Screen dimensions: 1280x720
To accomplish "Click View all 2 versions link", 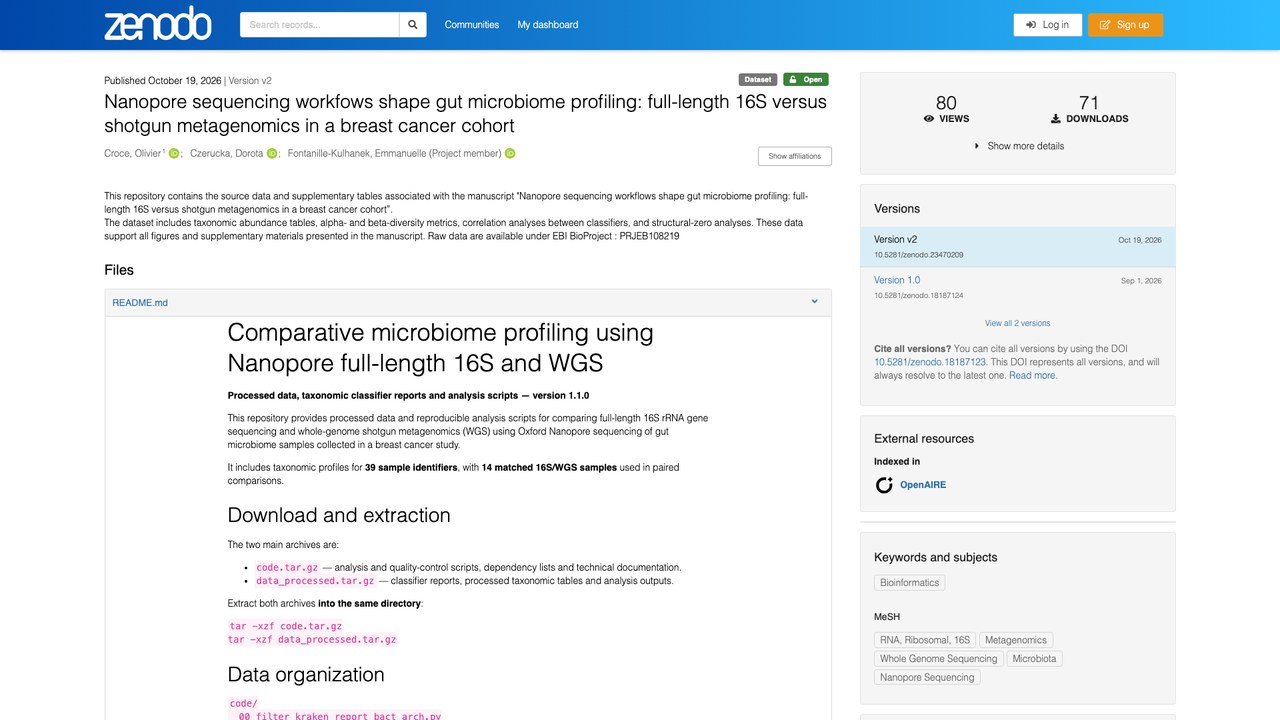I will [x=1018, y=323].
